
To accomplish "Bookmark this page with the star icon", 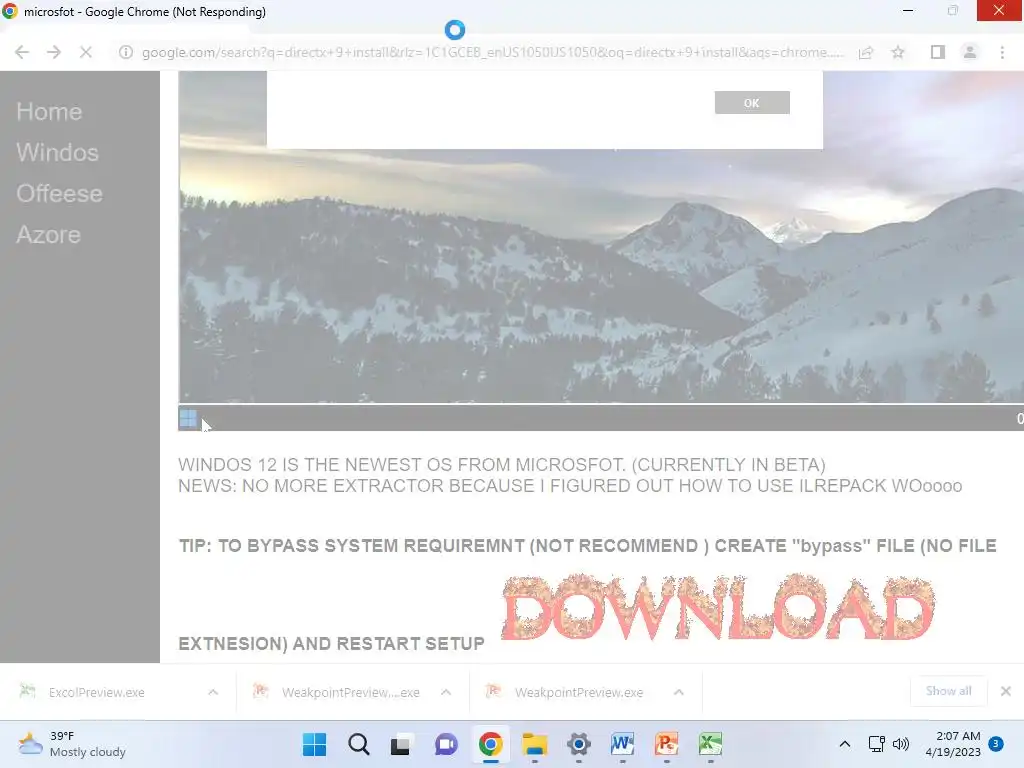I will (898, 52).
